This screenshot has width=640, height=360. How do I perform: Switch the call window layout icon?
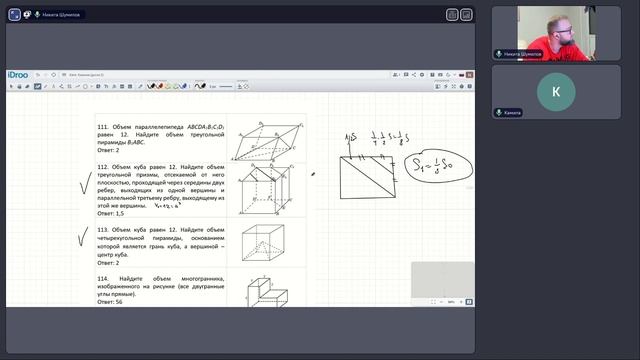[x=452, y=15]
